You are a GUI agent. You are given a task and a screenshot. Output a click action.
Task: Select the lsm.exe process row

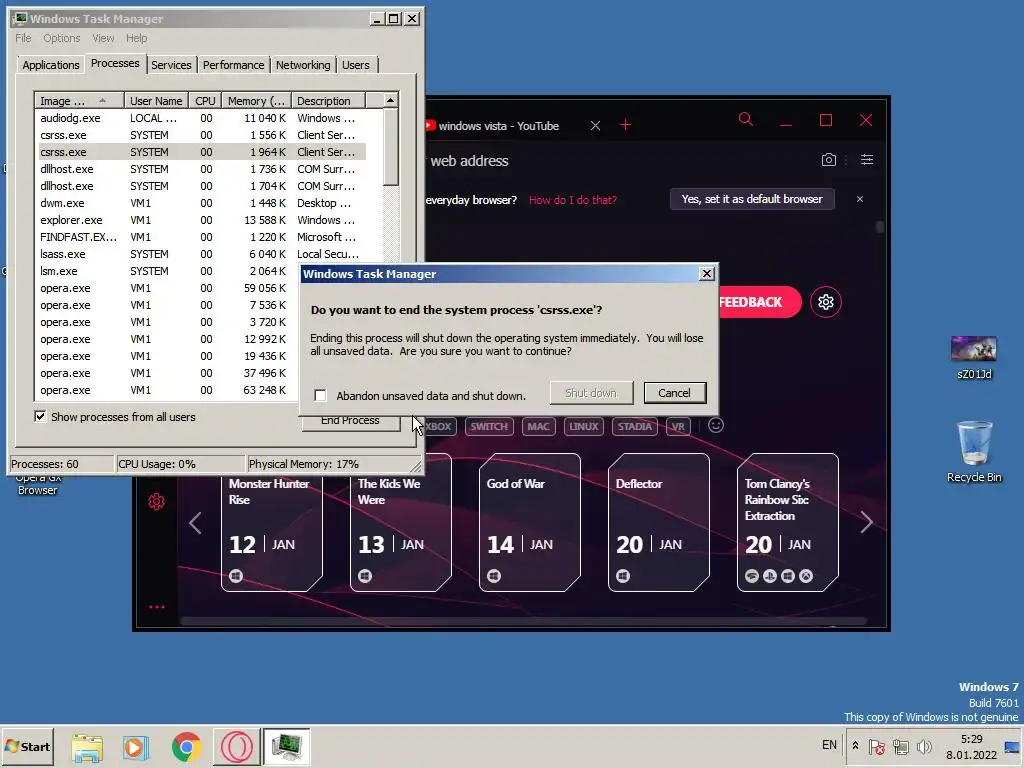point(168,271)
